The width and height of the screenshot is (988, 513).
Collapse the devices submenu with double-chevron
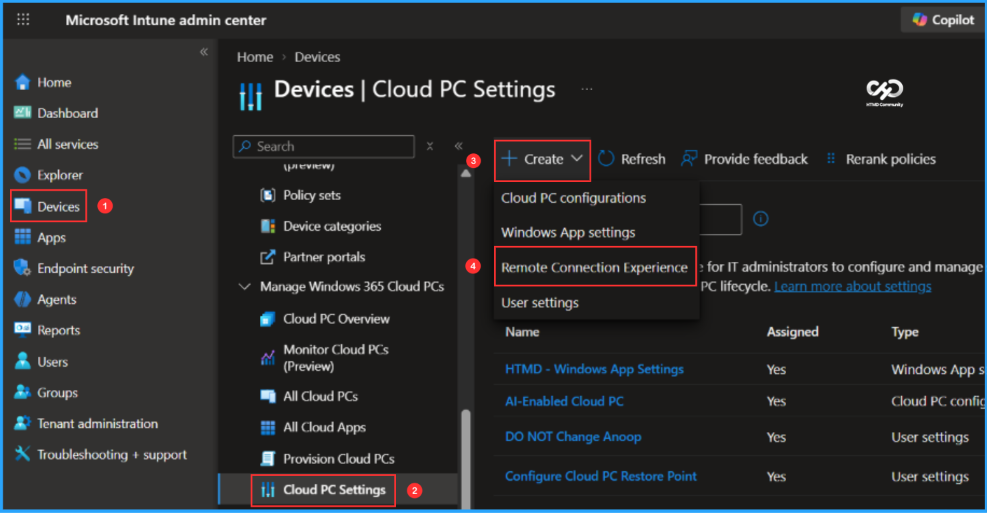click(459, 146)
